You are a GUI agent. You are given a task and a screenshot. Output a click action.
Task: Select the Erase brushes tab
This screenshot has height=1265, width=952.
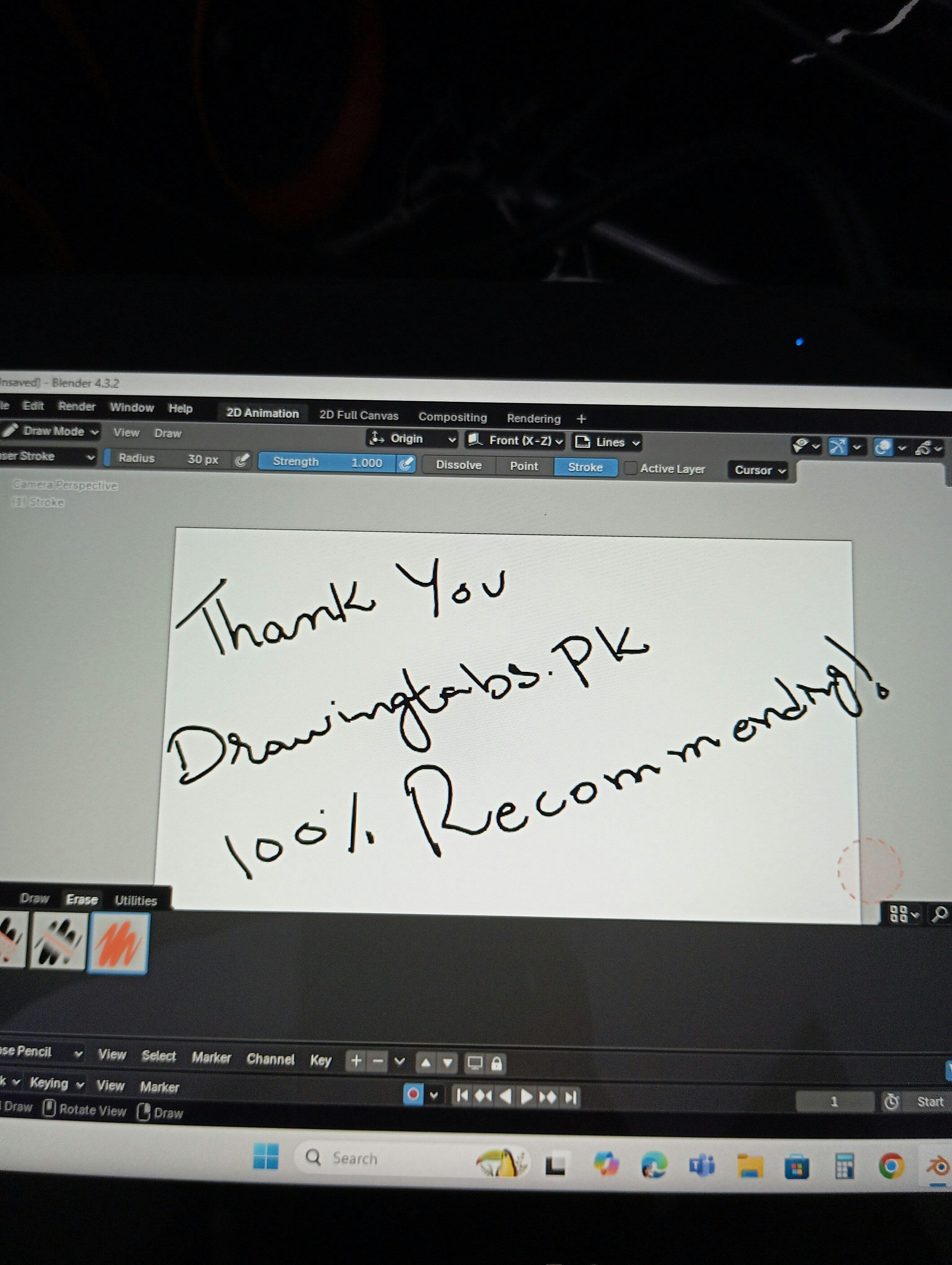[82, 899]
